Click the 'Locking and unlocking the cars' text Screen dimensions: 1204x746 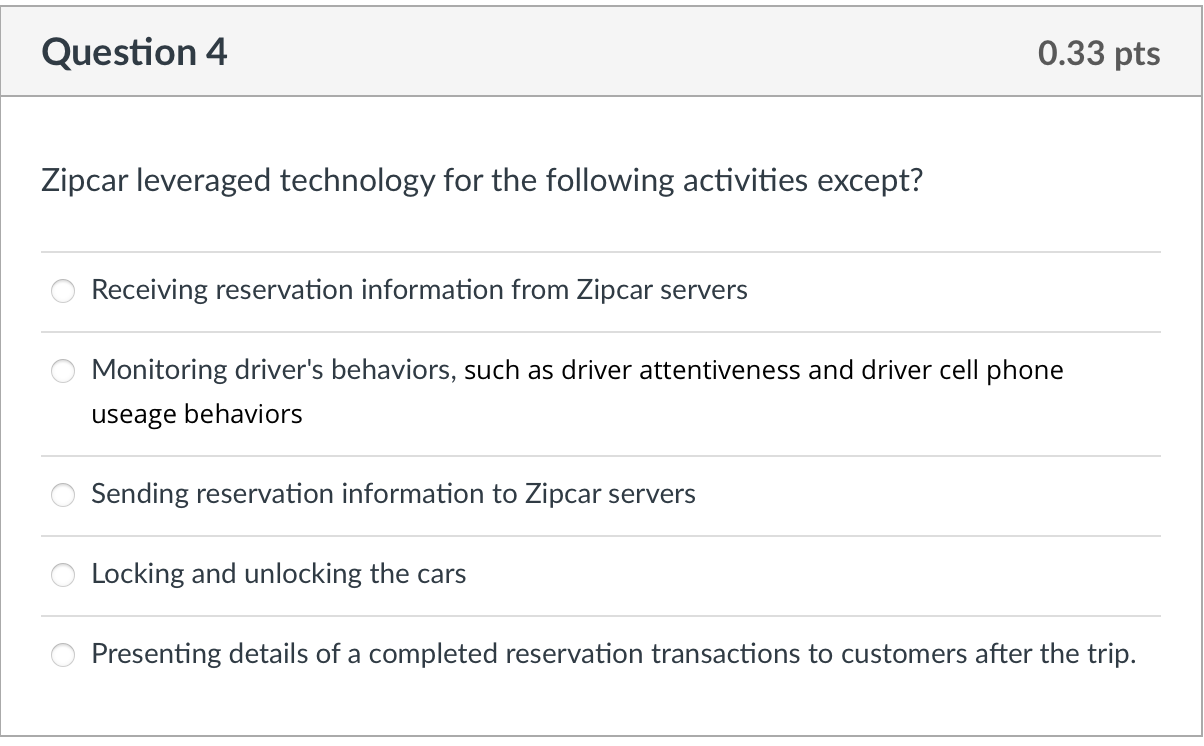(x=279, y=574)
